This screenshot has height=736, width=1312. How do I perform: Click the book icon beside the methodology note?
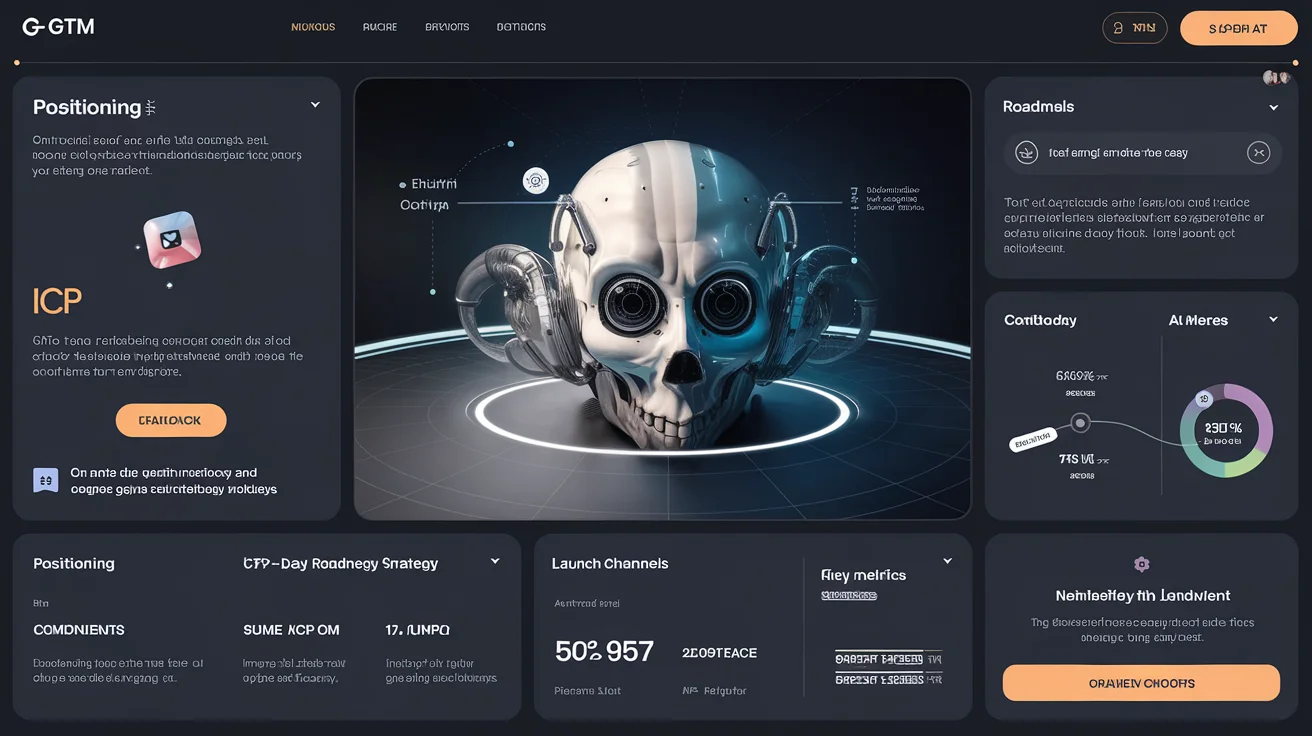tap(45, 479)
